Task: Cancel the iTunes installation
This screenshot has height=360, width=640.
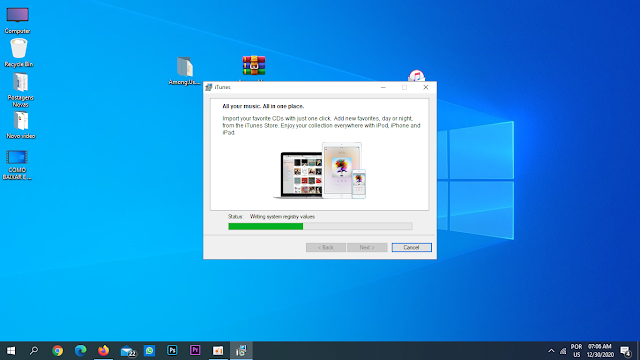Action: [411, 247]
